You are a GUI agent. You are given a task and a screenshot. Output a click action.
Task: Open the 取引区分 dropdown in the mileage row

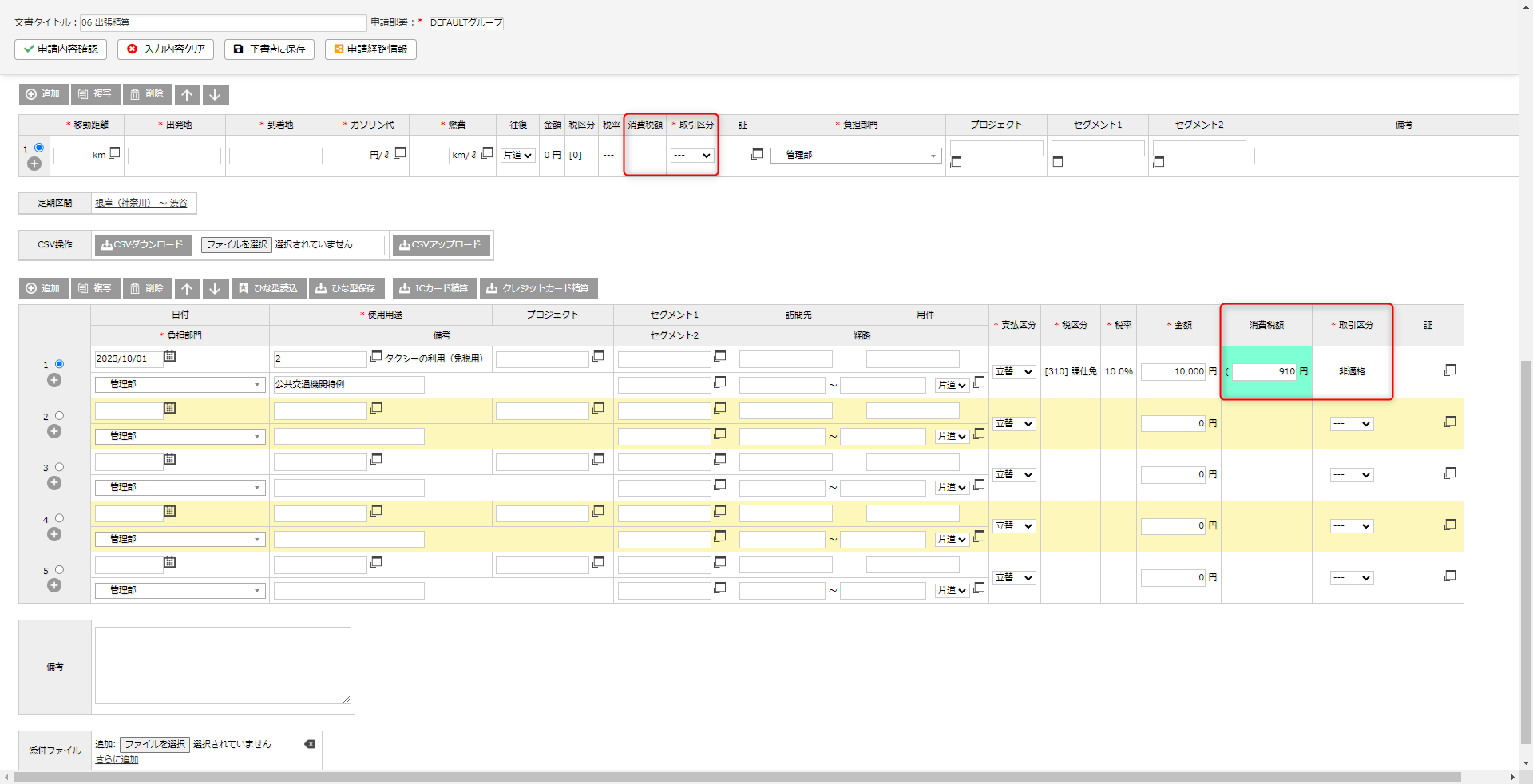point(691,156)
